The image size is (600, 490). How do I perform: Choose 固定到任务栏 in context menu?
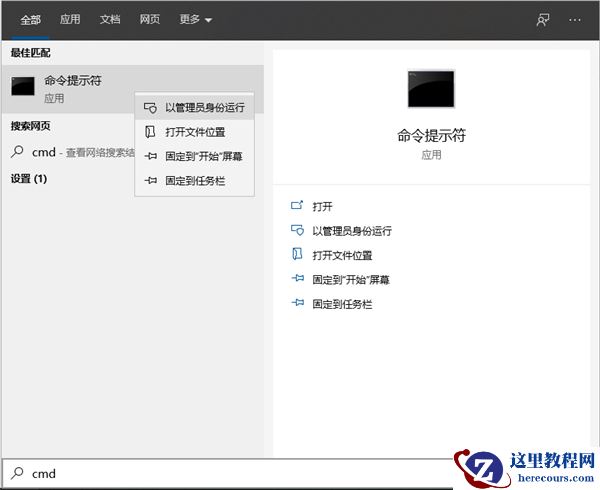point(194,181)
